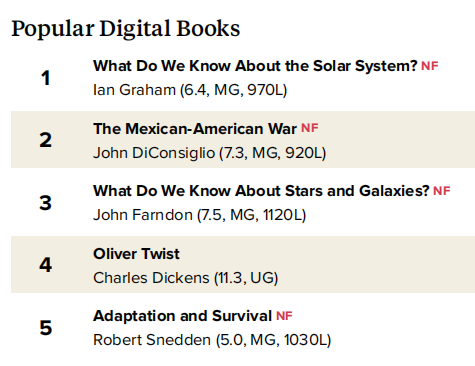
Task: Select Robert Snedden (5.0, MG, 1030L) line
Action: (212, 340)
